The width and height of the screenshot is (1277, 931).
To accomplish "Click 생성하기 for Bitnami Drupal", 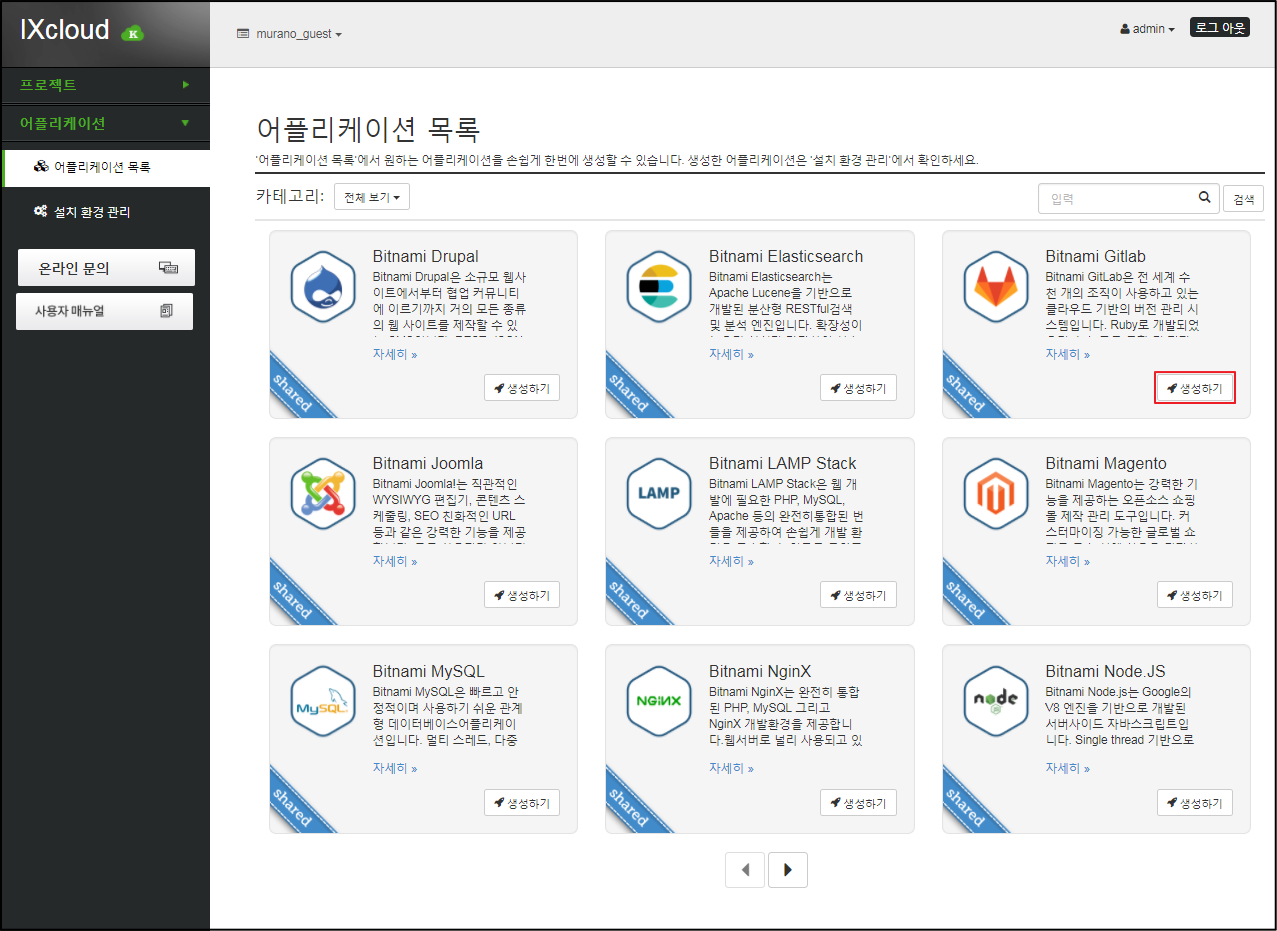I will [x=522, y=388].
